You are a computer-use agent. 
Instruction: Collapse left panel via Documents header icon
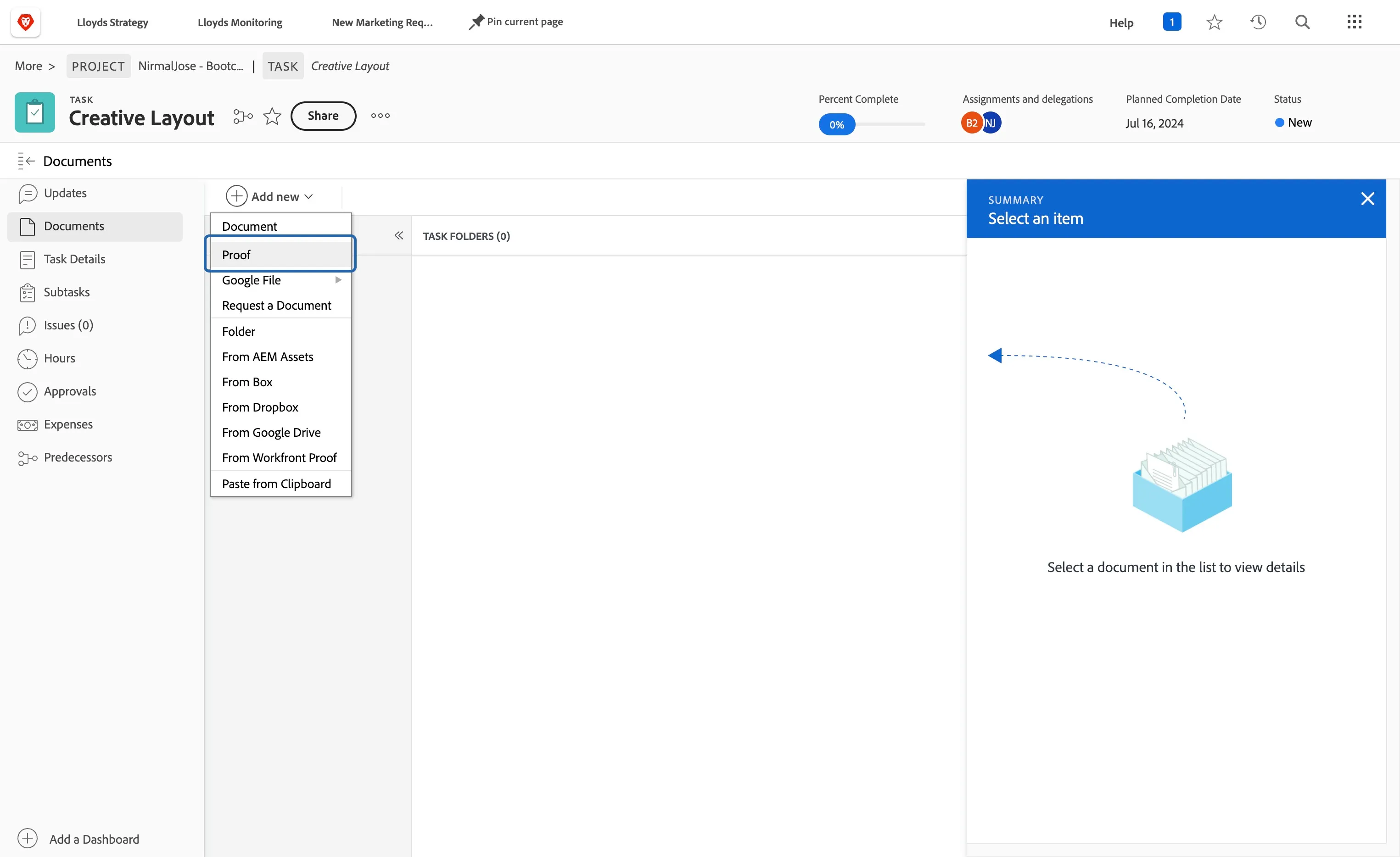point(26,161)
